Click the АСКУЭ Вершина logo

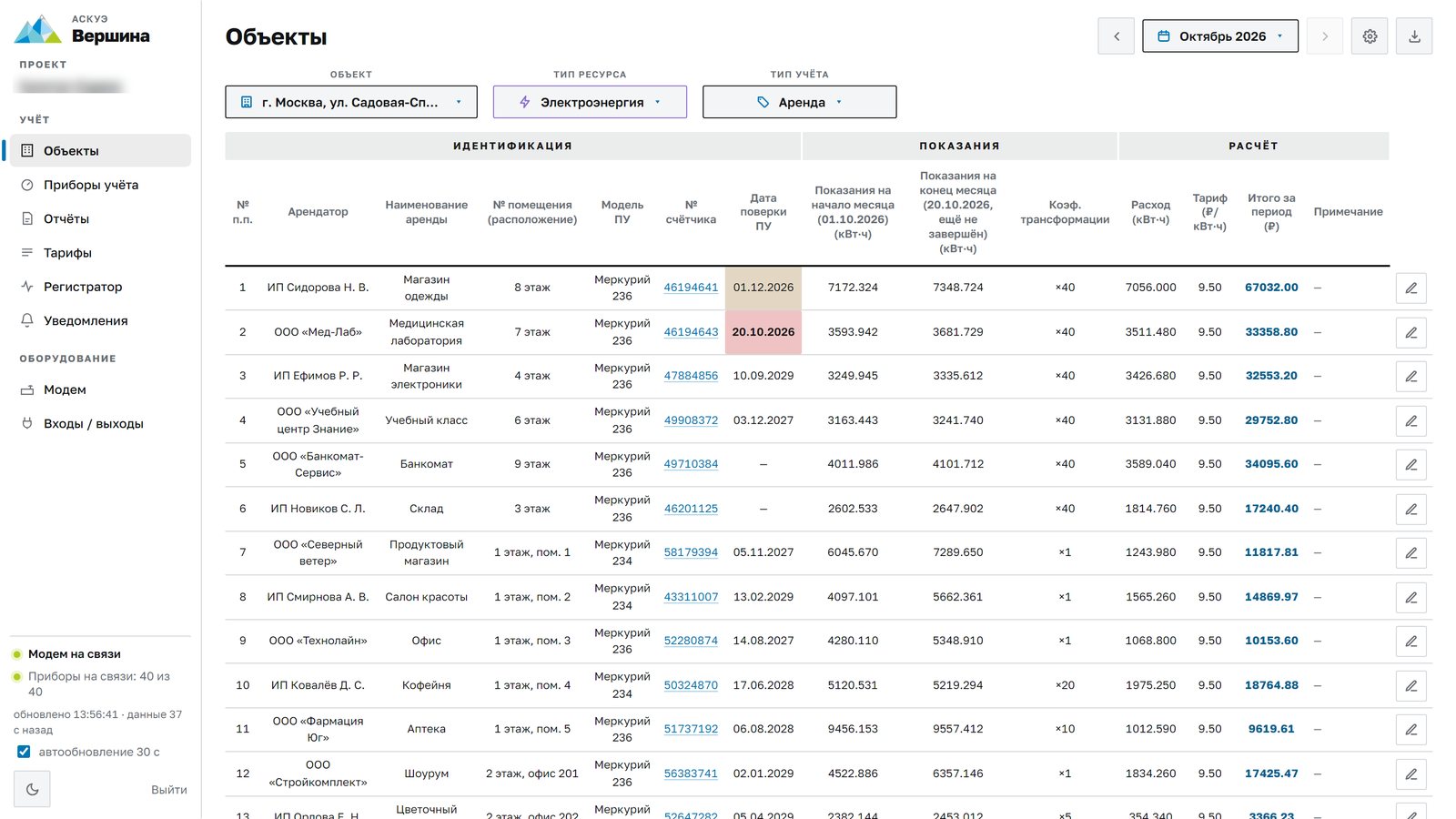(x=82, y=29)
